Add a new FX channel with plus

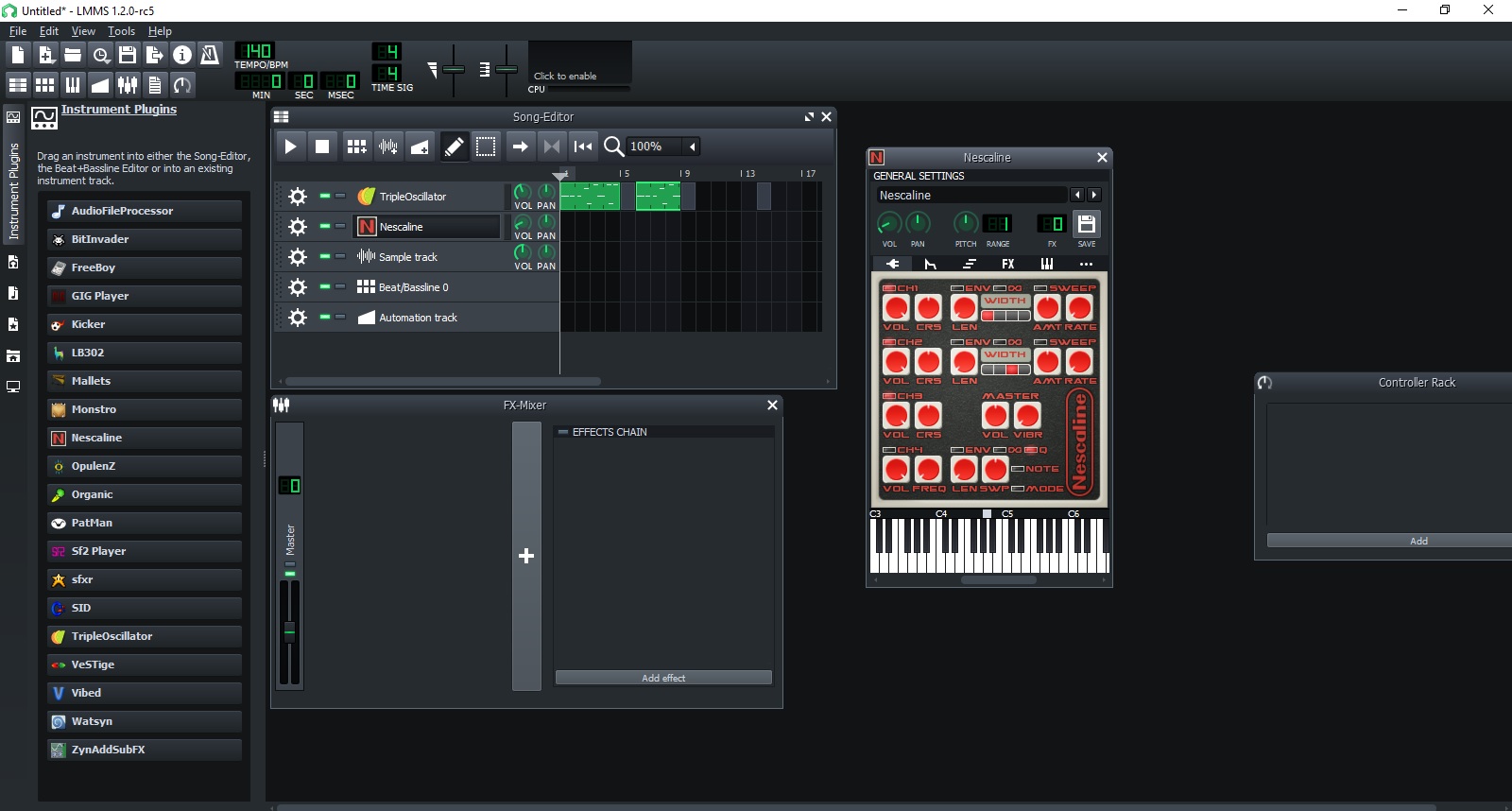(x=526, y=556)
